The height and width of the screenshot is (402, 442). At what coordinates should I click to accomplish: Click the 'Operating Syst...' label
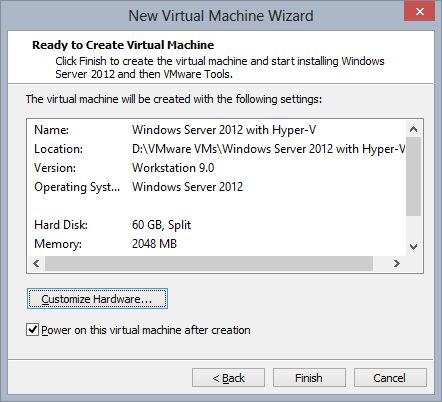[77, 187]
